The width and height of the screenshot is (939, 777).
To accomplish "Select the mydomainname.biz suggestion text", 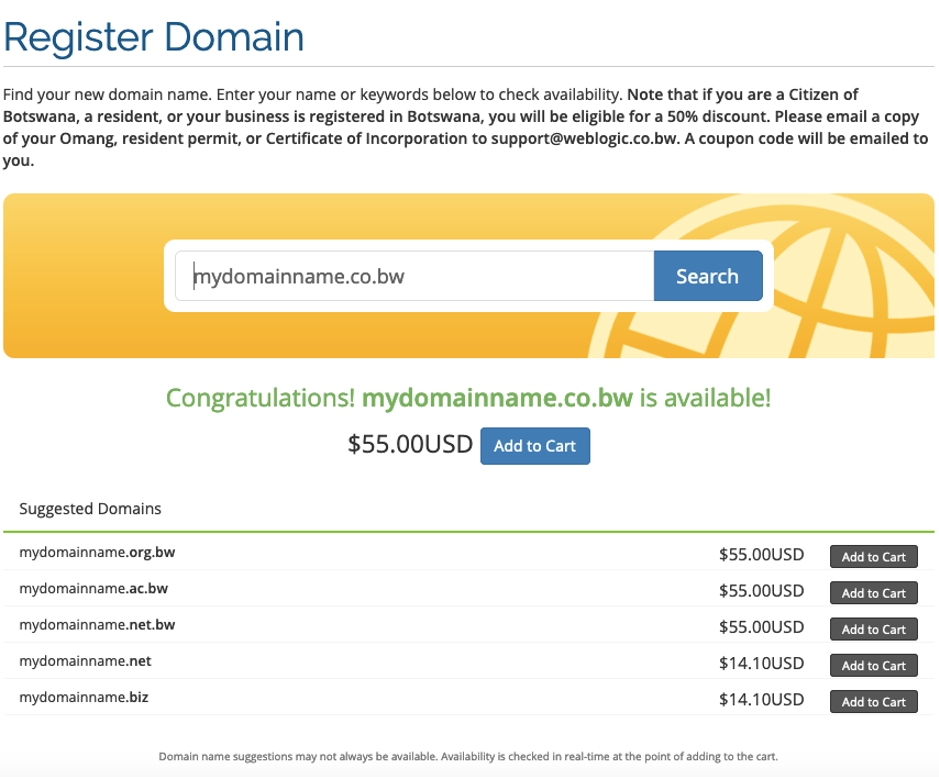I will pos(84,697).
